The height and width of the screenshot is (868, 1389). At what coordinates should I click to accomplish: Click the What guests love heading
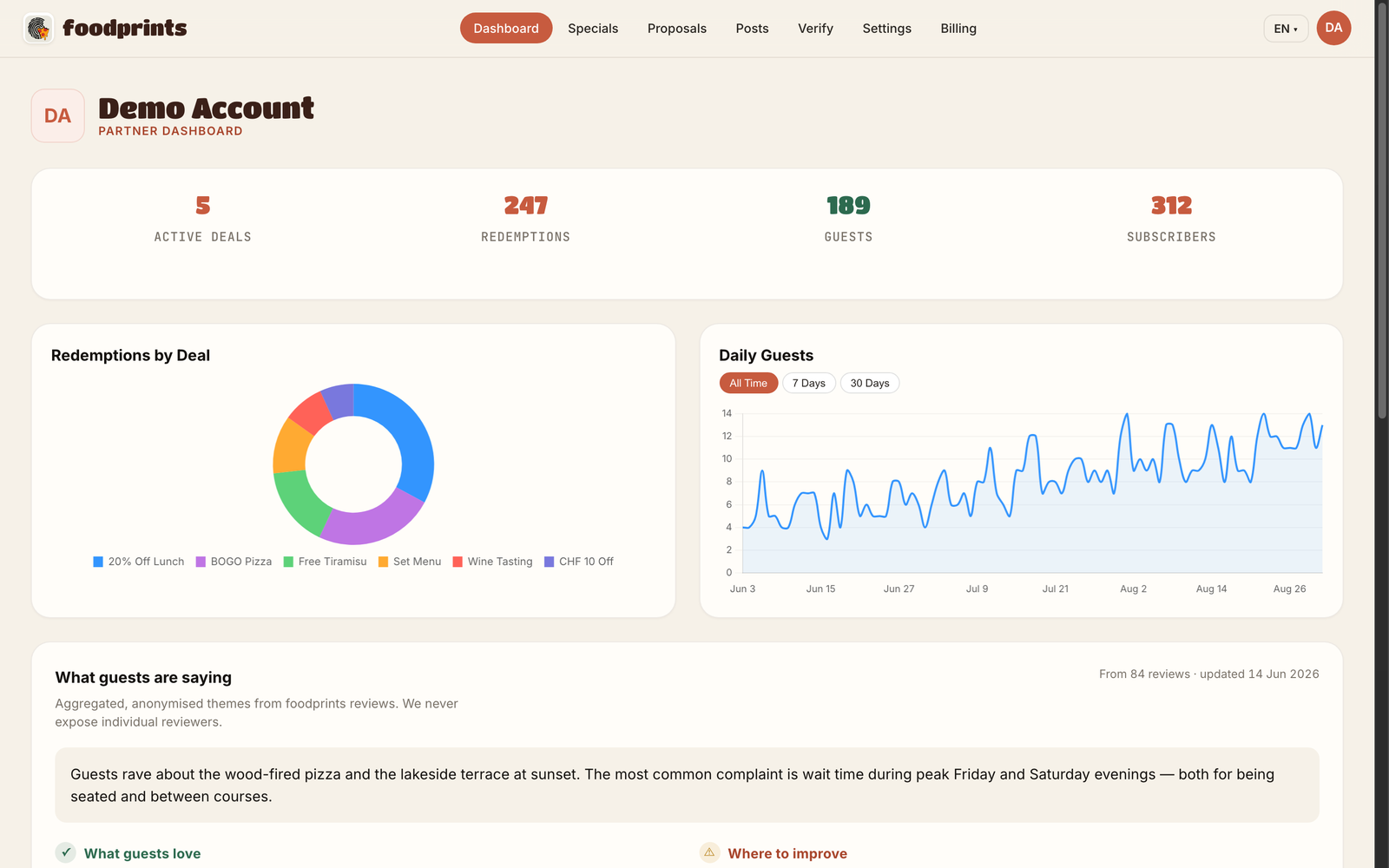(x=142, y=853)
